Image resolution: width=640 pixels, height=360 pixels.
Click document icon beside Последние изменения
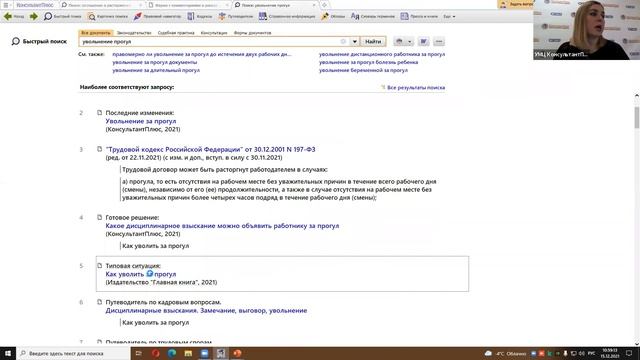click(99, 113)
